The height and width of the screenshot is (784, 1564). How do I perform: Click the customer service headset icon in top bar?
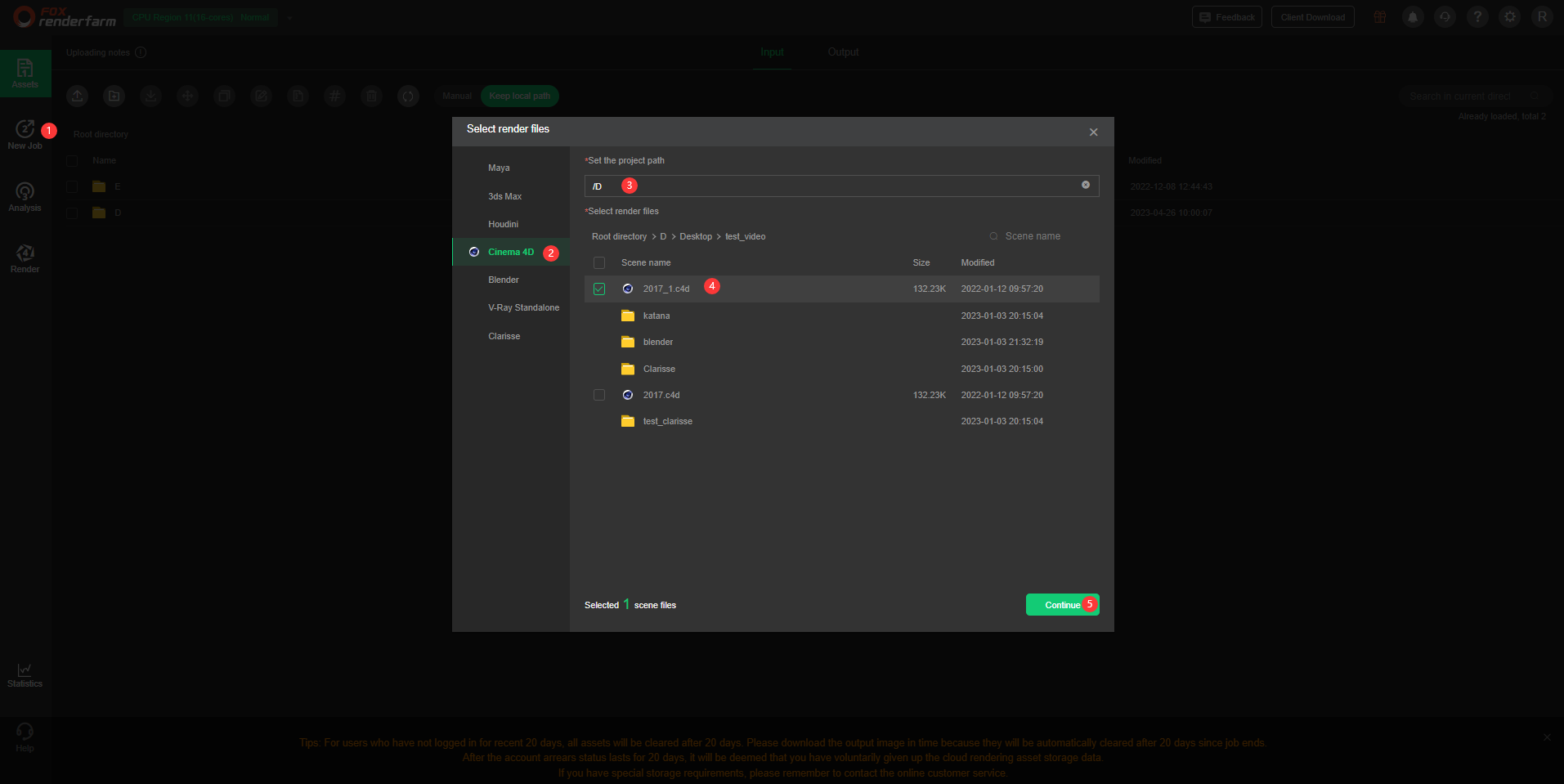click(1445, 17)
